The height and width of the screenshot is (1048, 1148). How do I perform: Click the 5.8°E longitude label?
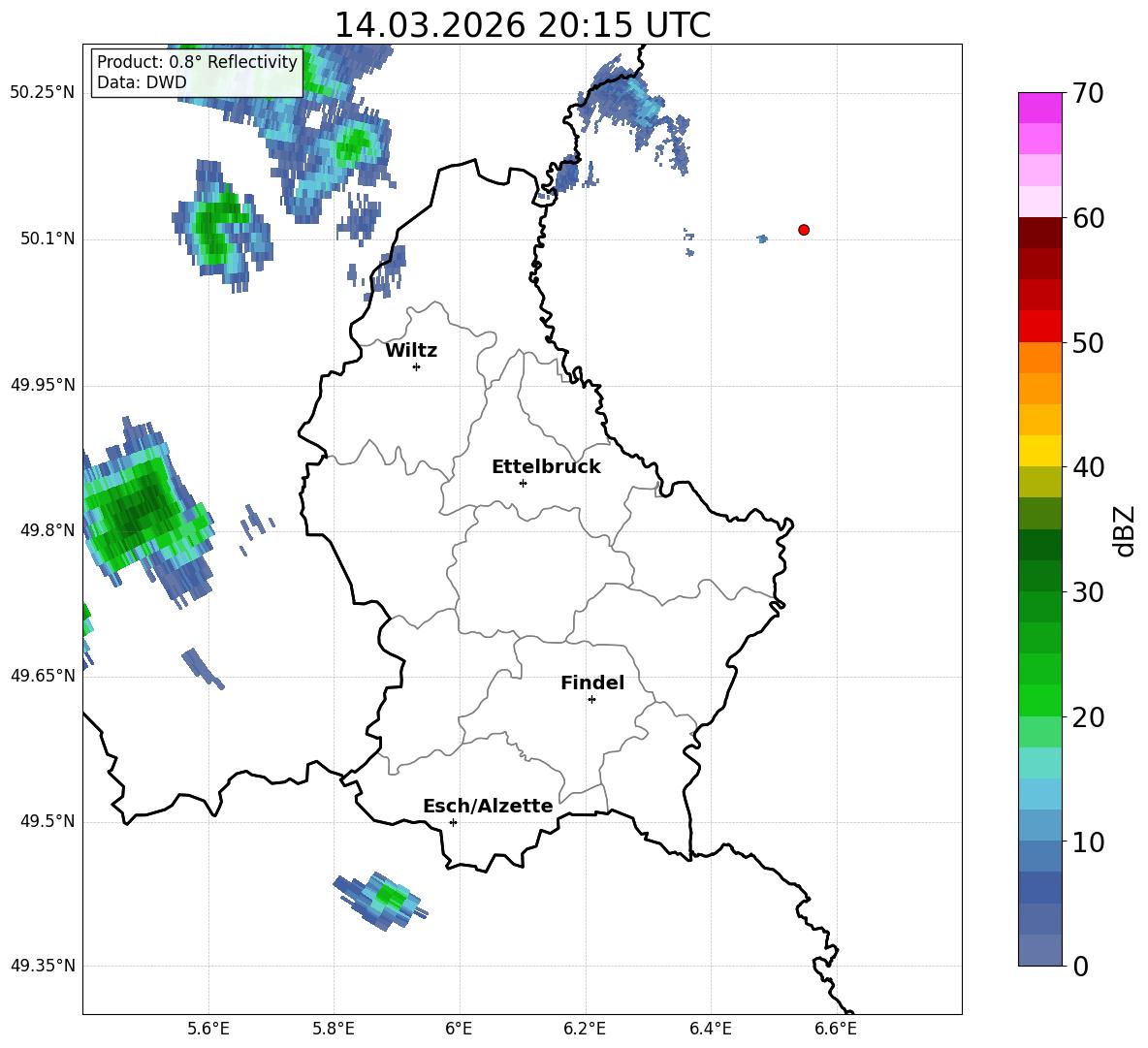pos(334,1029)
